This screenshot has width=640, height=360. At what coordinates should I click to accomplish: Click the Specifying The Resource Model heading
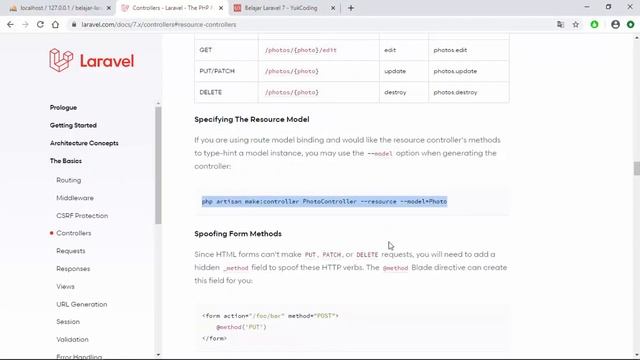pos(252,119)
